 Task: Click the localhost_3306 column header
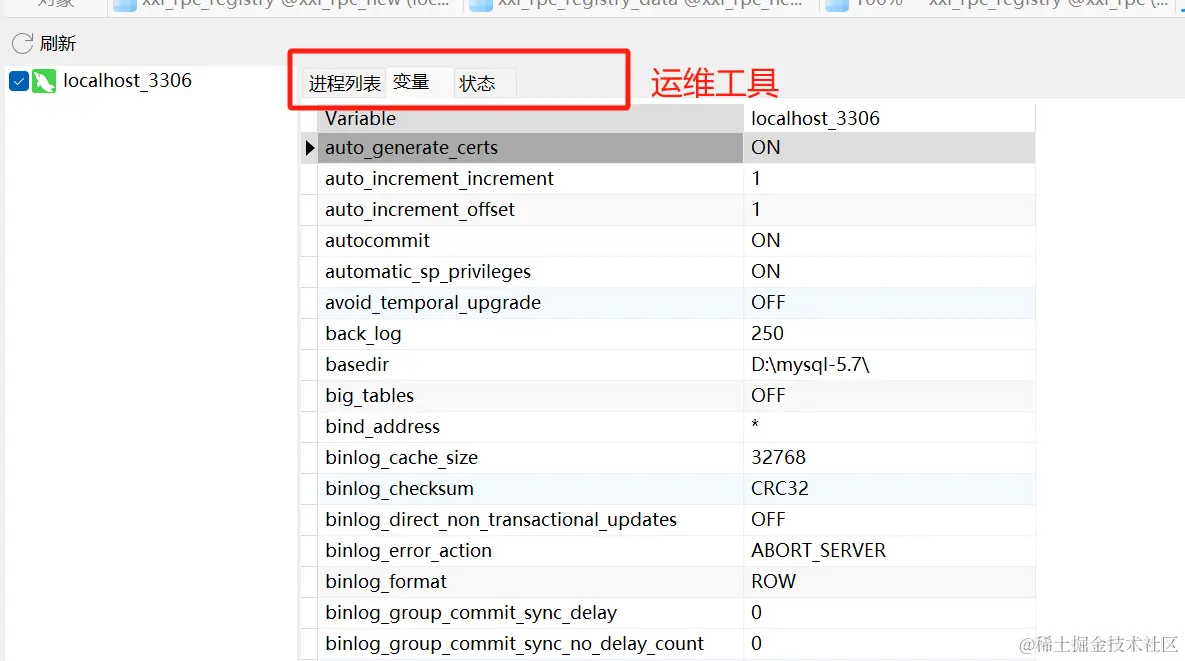815,118
